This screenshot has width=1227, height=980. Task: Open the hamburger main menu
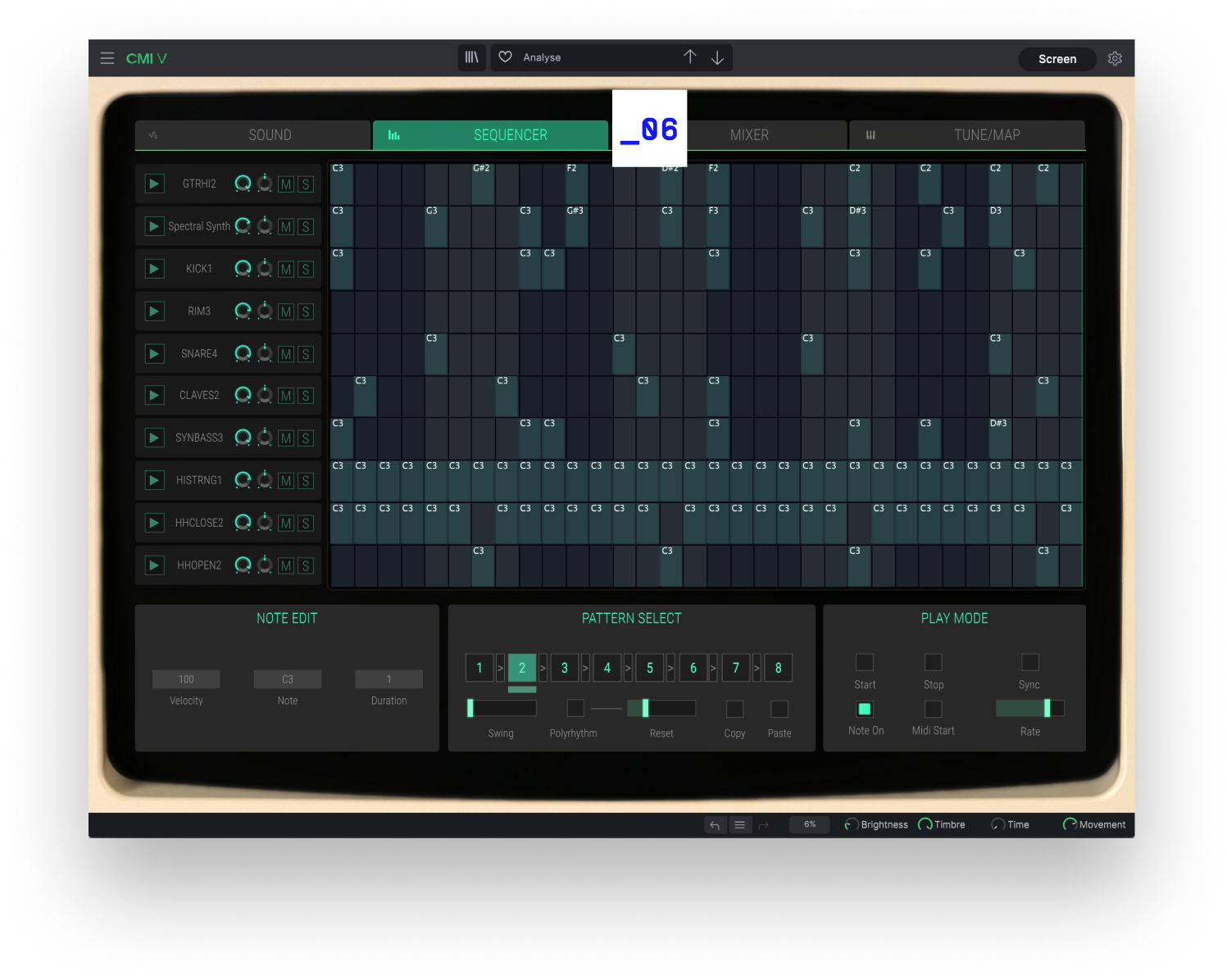click(107, 58)
